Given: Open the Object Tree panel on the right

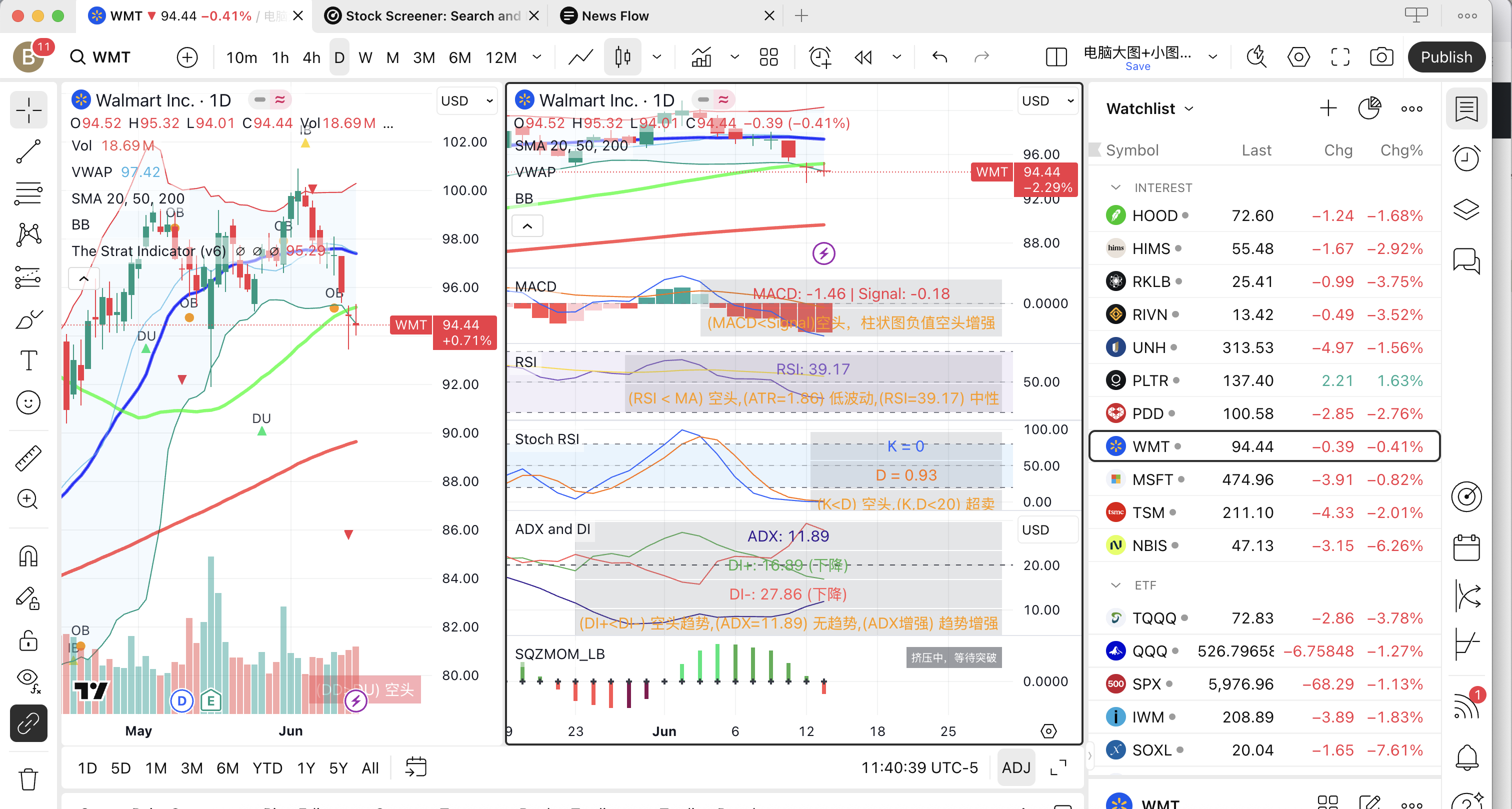Looking at the screenshot, I should pos(1466,209).
